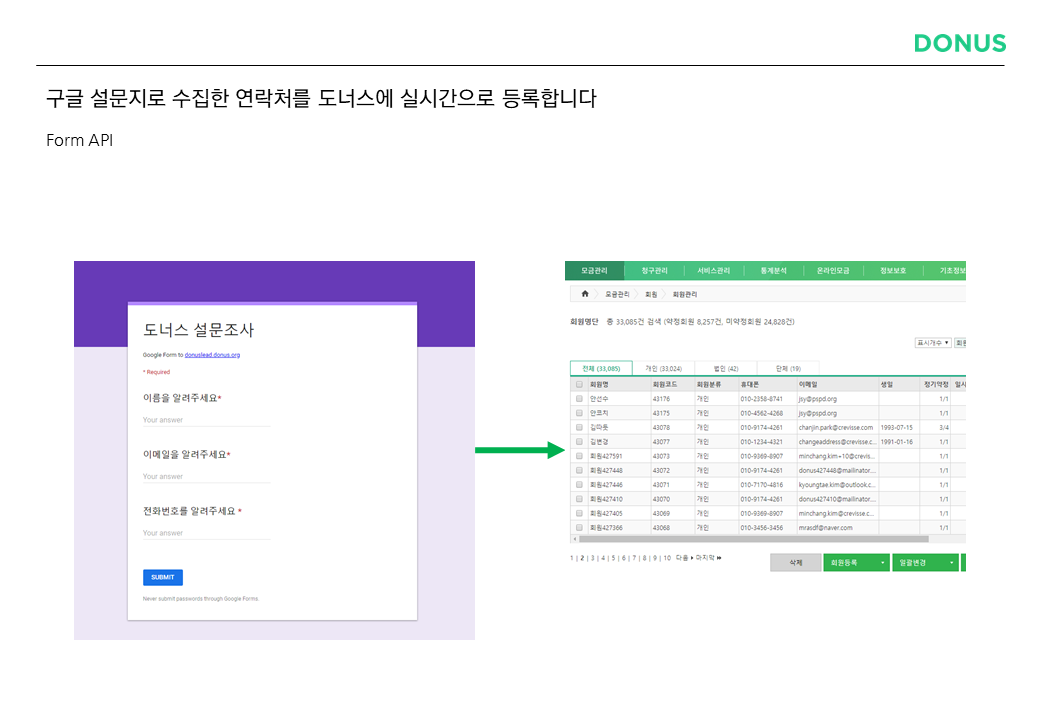
Task: Check the row for member code 43176
Action: pos(579,399)
